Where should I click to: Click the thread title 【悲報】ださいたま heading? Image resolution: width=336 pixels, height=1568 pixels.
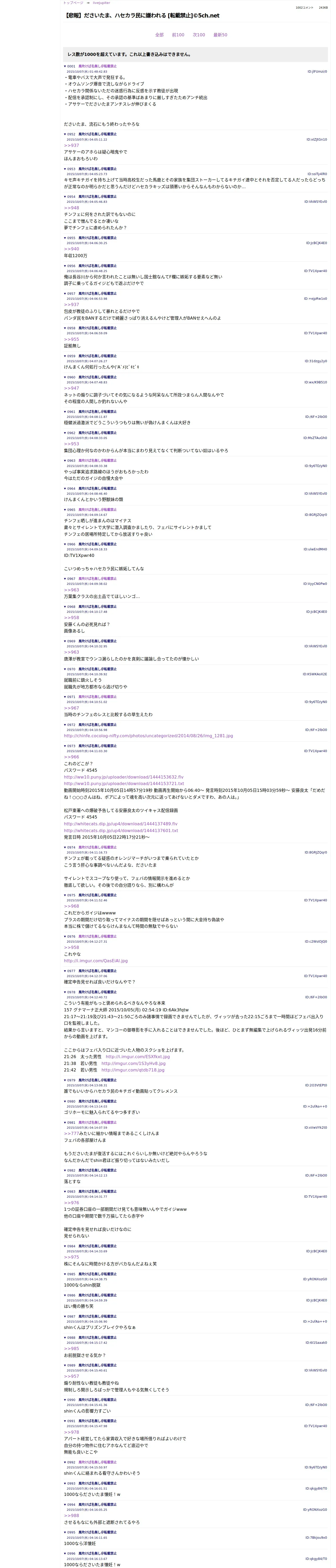(x=142, y=16)
